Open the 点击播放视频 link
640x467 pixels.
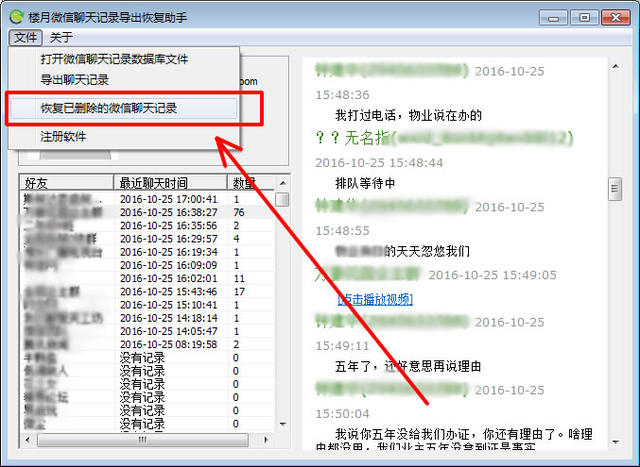pos(376,300)
